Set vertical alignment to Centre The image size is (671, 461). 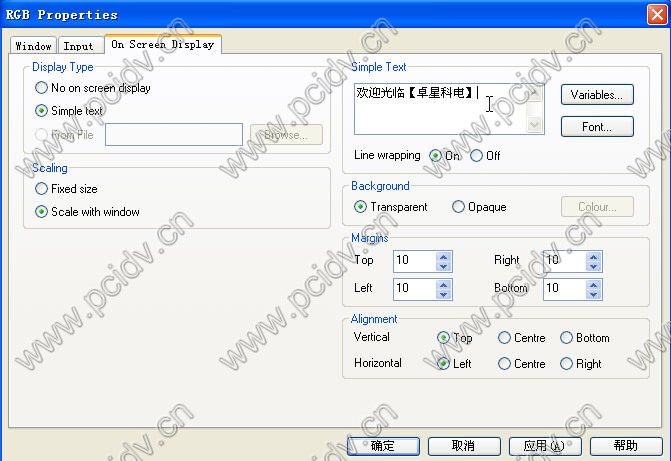click(x=522, y=338)
